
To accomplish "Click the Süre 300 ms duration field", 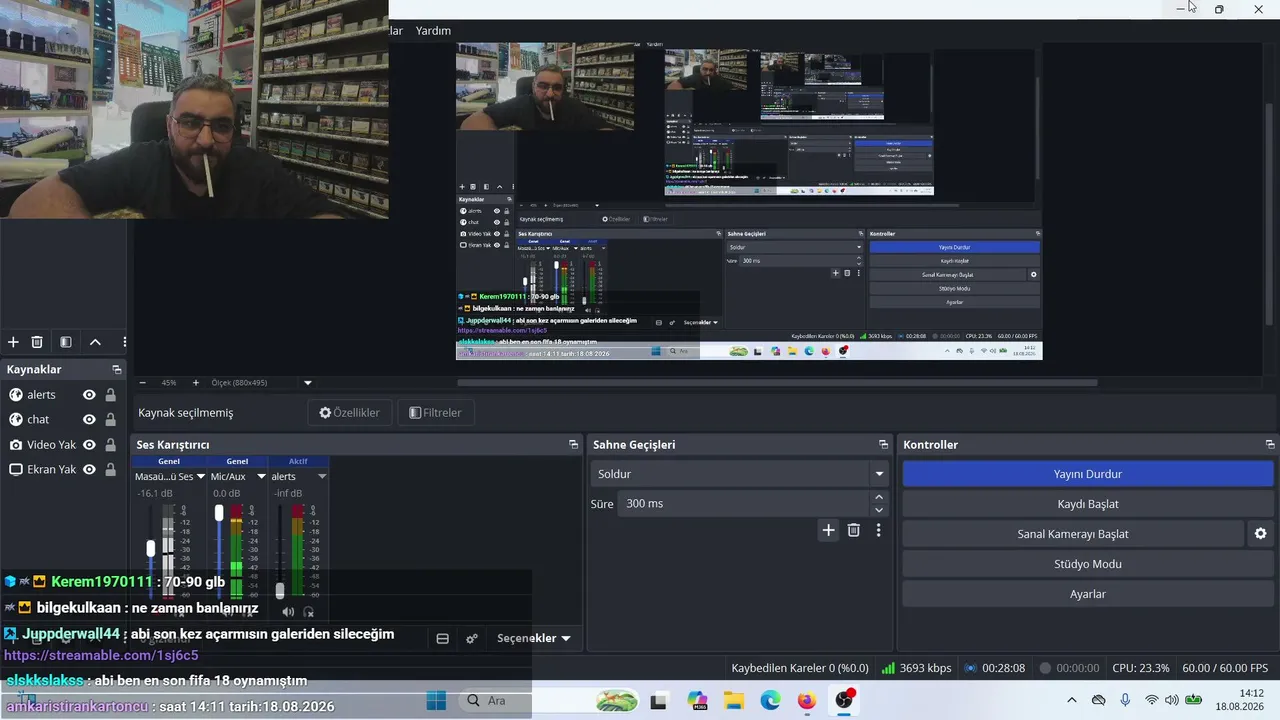I will pyautogui.click(x=743, y=504).
